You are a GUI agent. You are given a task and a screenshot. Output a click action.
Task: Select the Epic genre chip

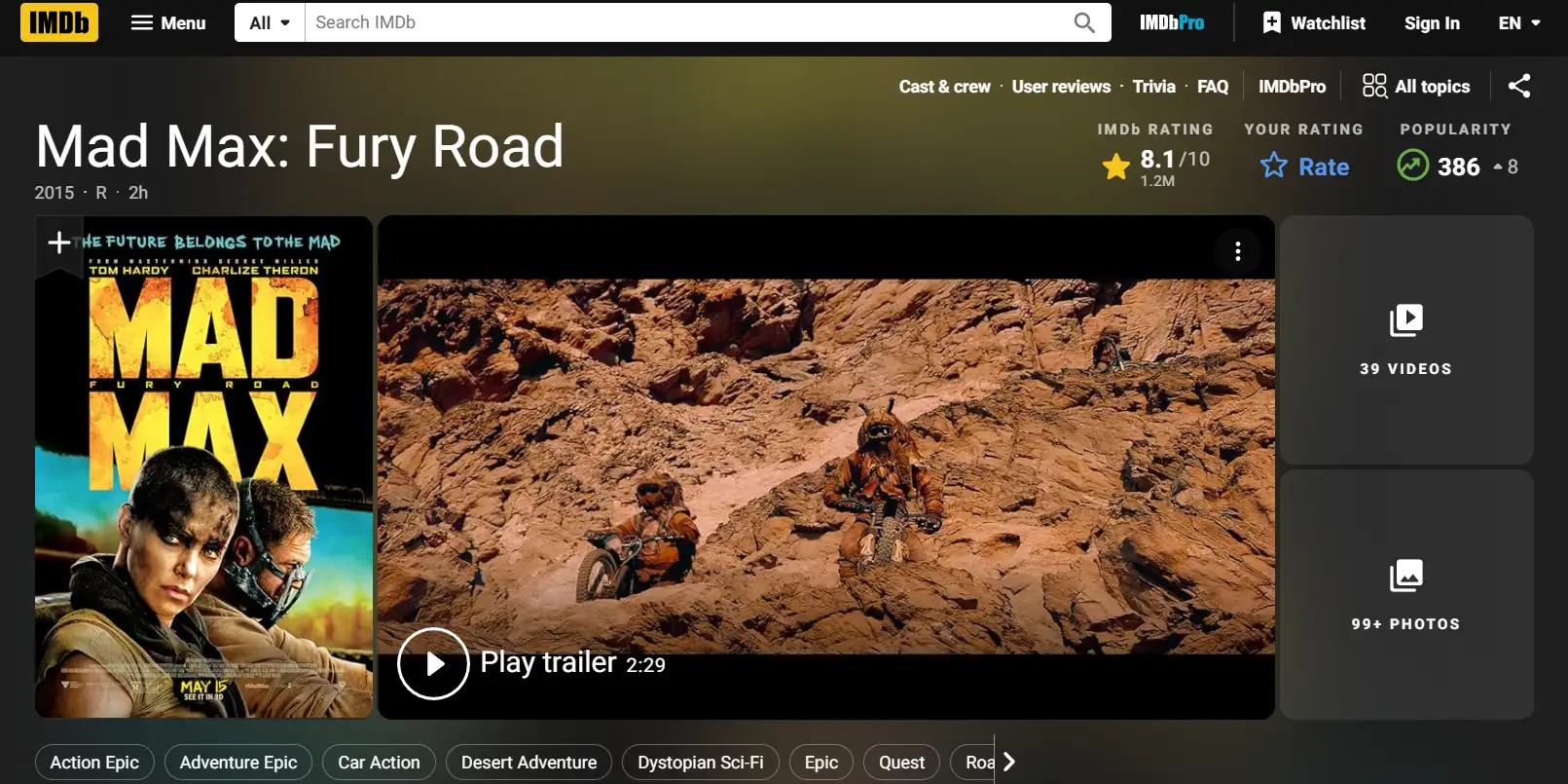tap(821, 763)
